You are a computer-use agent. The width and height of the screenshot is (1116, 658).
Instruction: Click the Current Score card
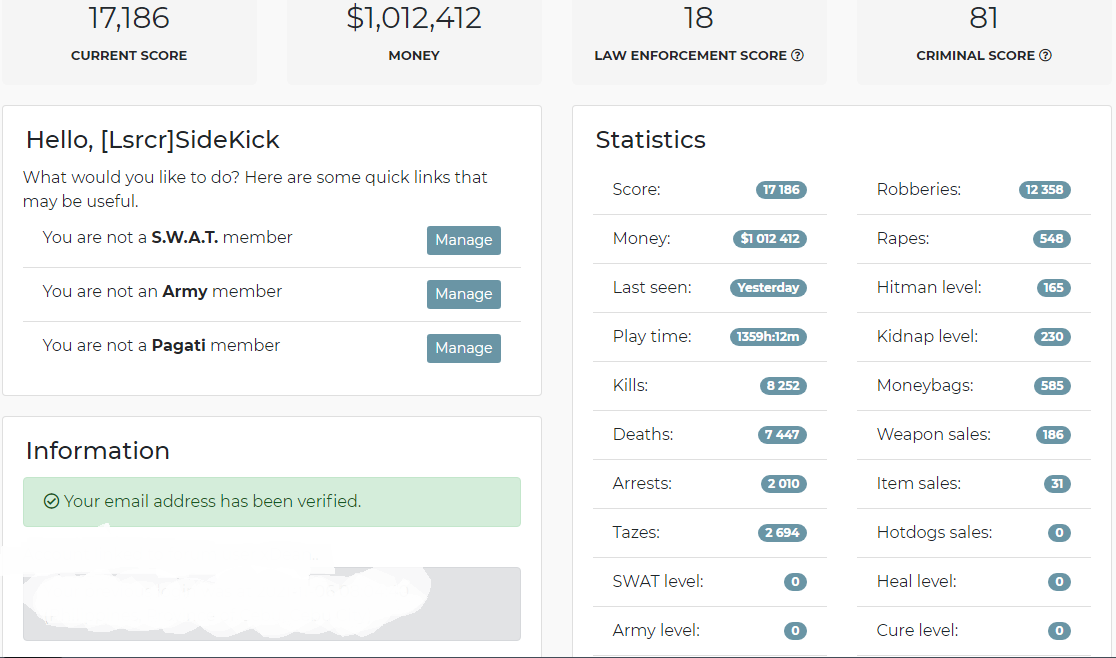(x=129, y=42)
